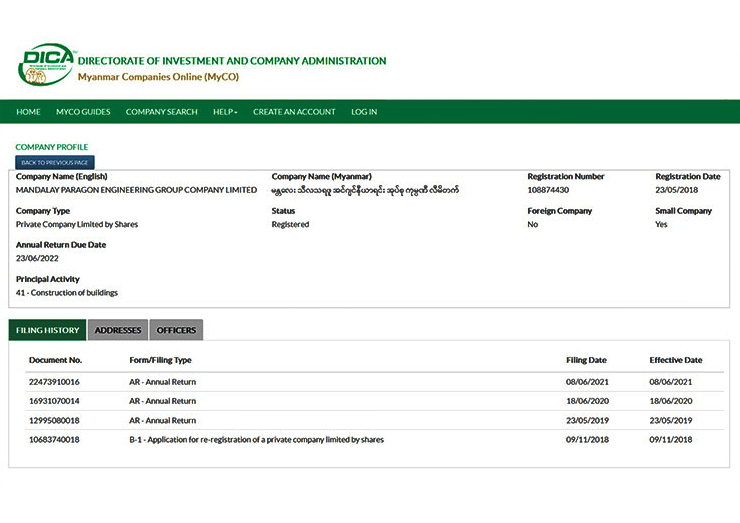Click the COMPANY PROFILE heading
740x523 pixels.
pos(52,147)
